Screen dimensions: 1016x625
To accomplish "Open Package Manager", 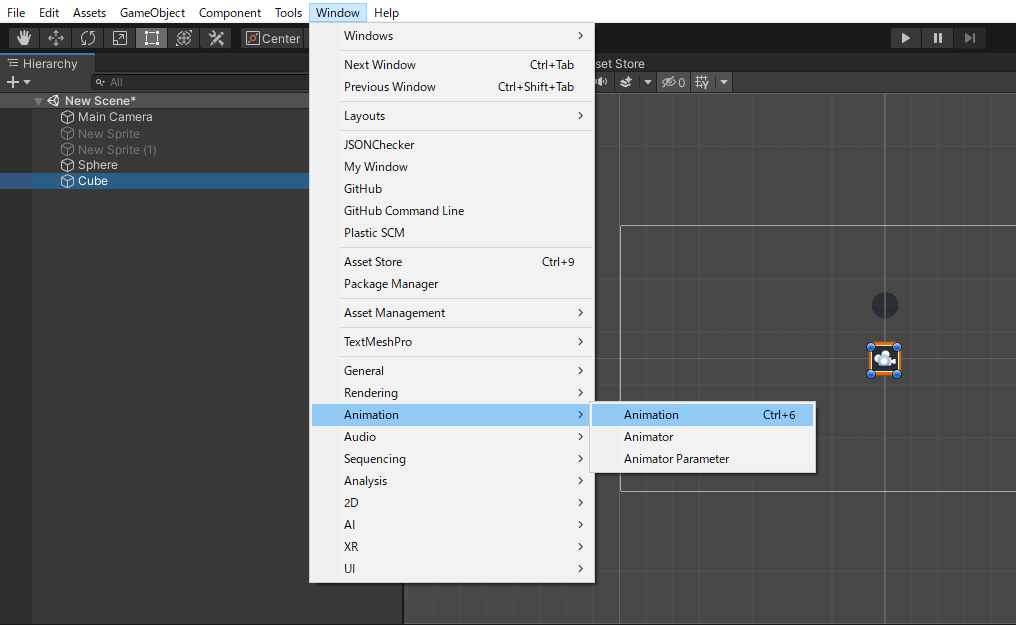I will (x=452, y=284).
